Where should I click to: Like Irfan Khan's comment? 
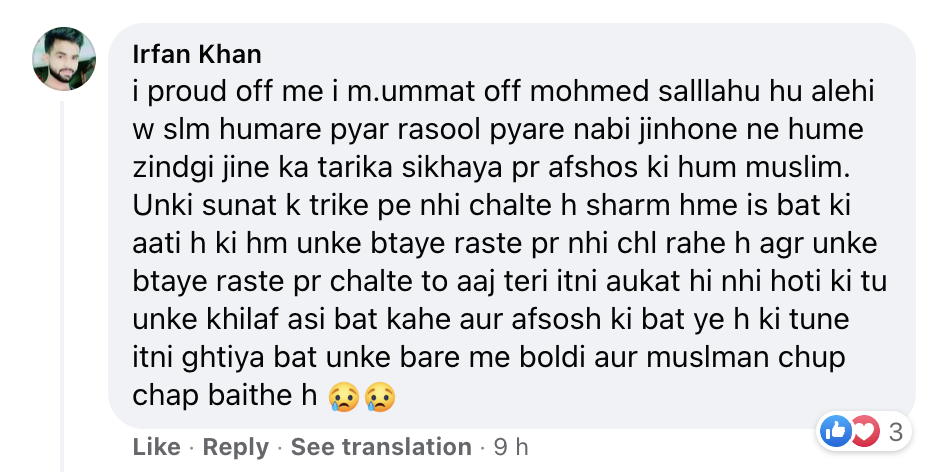point(156,447)
